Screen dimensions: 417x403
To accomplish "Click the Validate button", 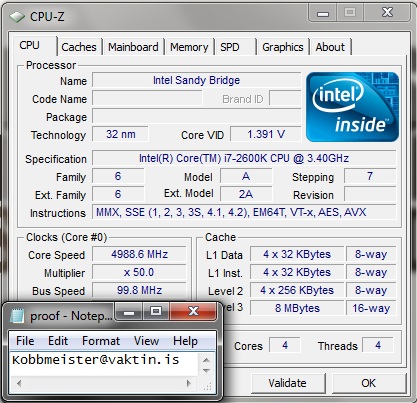I will click(x=288, y=383).
